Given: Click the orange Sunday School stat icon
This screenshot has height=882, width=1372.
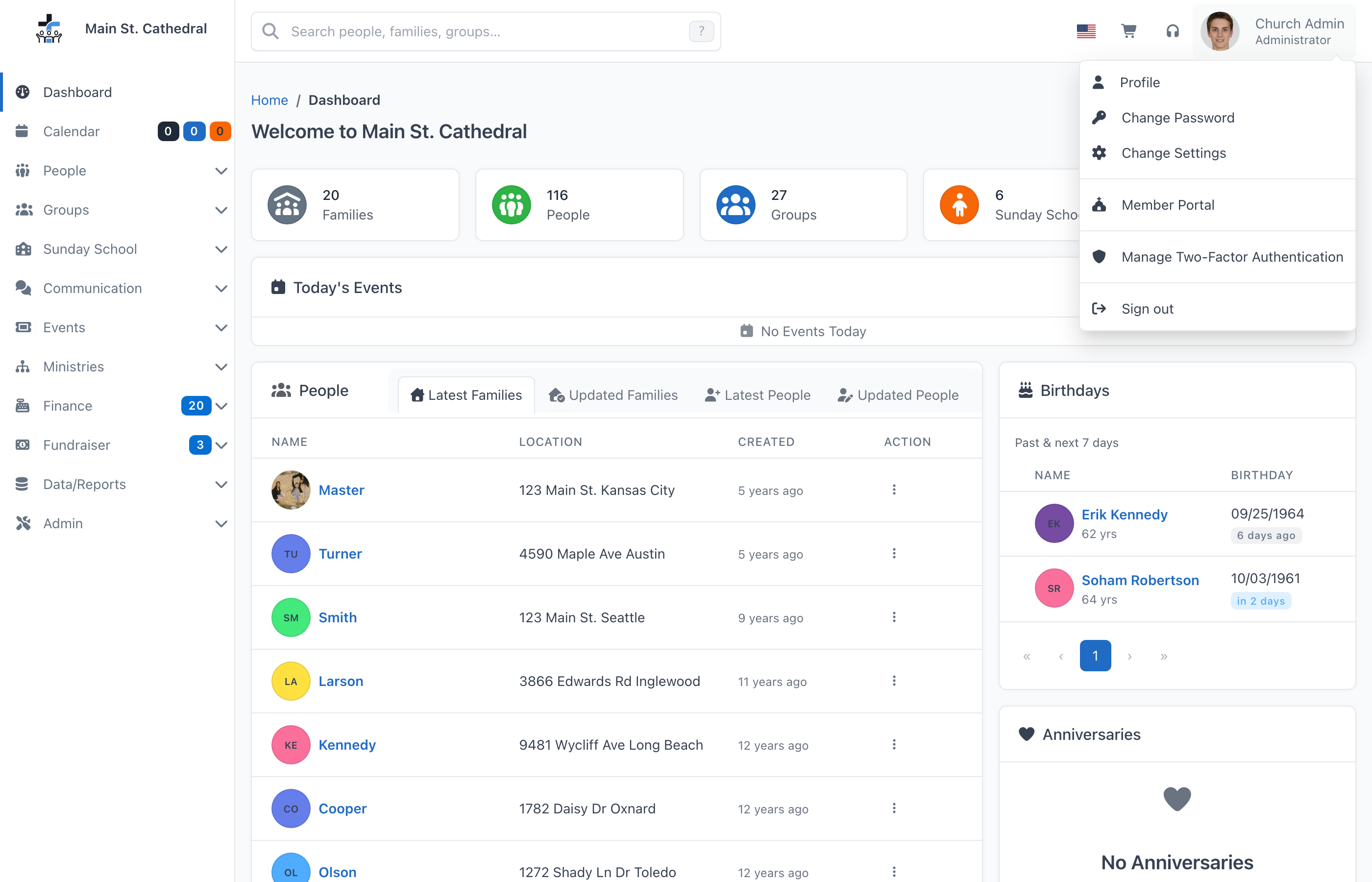Looking at the screenshot, I should pyautogui.click(x=959, y=204).
